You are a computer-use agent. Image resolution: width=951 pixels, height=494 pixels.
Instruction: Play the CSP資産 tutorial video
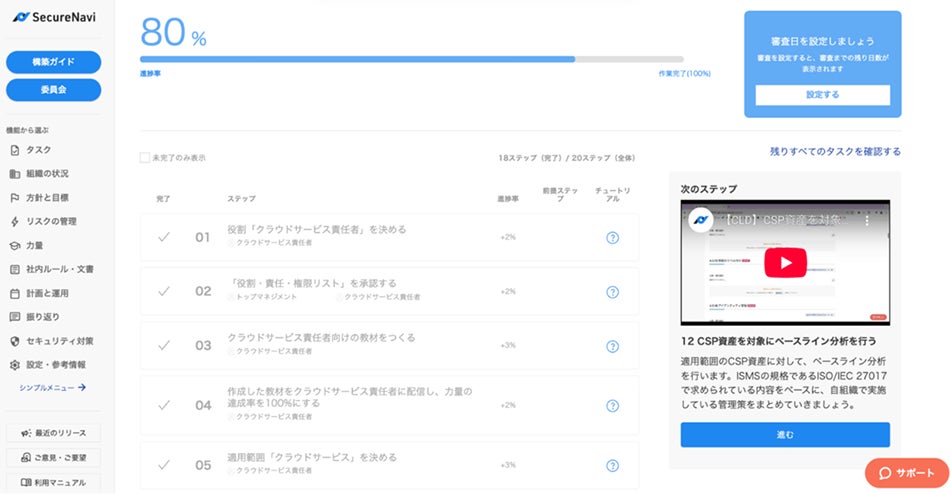pyautogui.click(x=785, y=262)
